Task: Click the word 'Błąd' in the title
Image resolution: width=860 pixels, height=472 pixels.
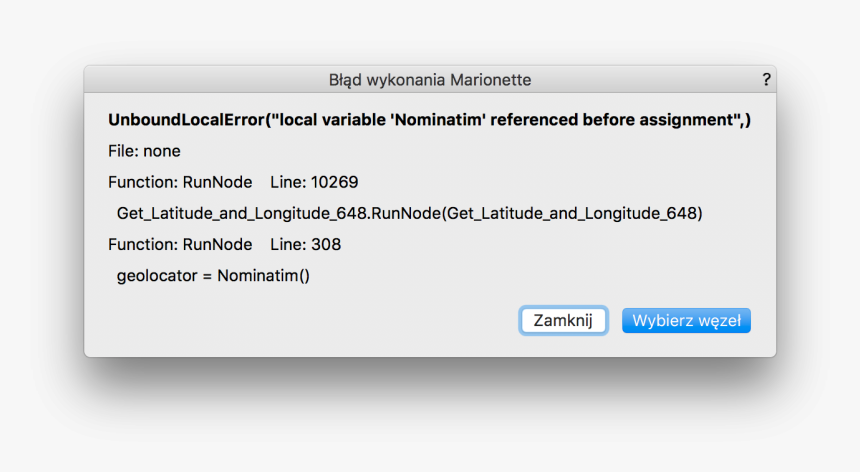Action: 346,79
